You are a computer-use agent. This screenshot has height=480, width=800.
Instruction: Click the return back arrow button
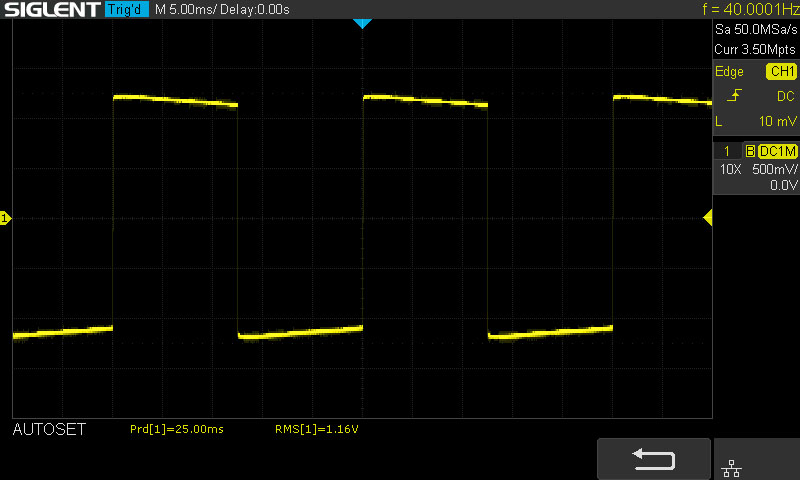(x=654, y=459)
